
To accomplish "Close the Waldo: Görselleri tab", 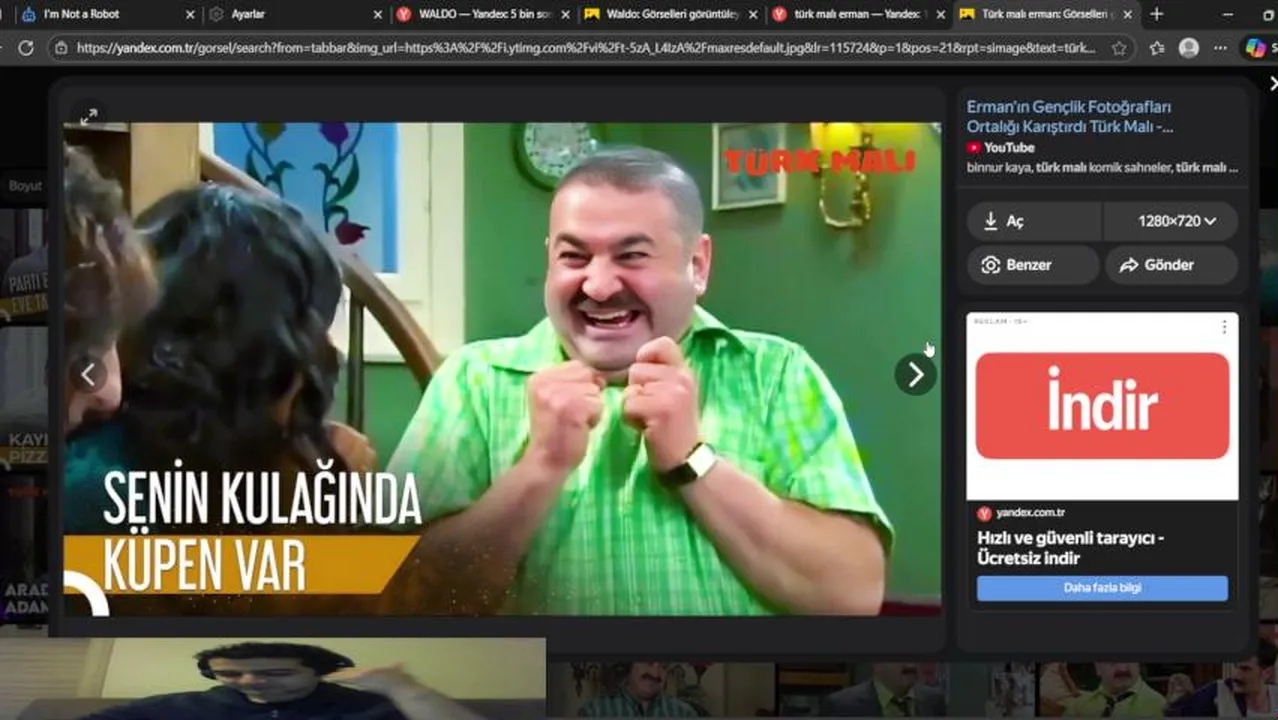I will [x=752, y=15].
